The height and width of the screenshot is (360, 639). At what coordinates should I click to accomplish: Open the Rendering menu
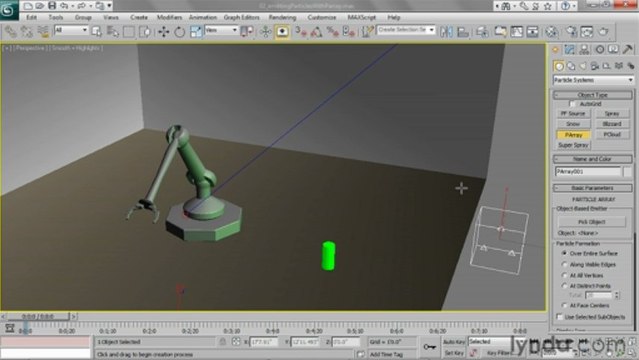[282, 18]
